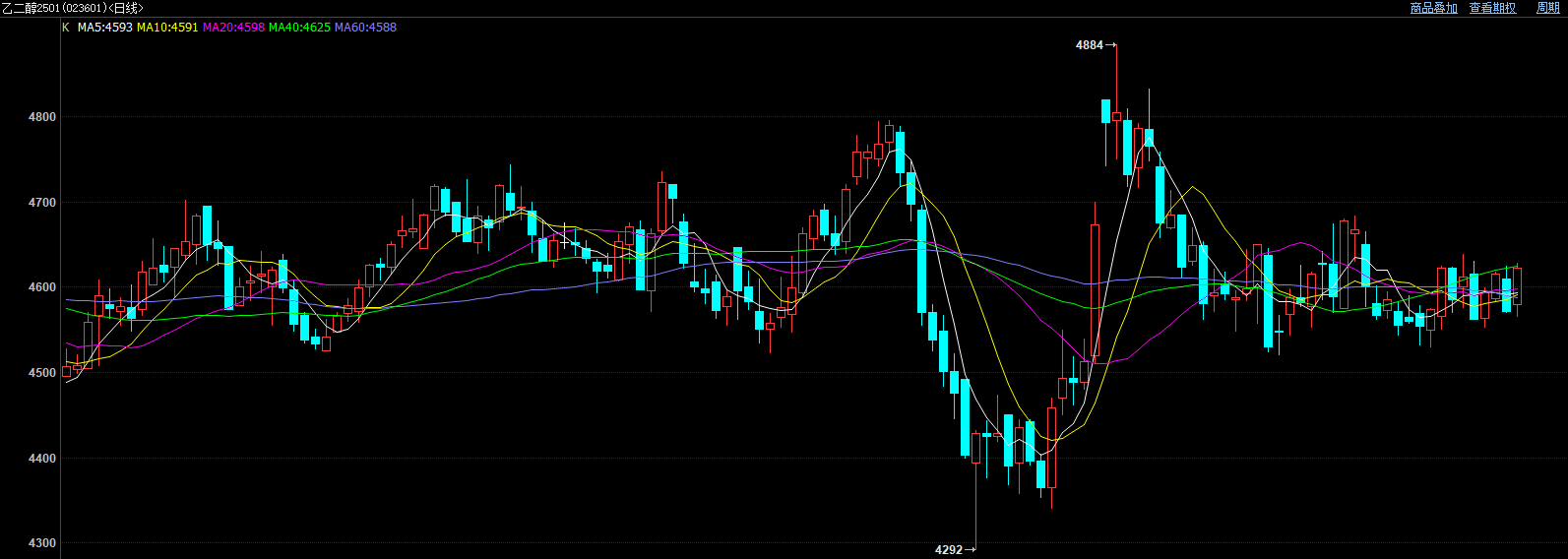Select the blue MA60:4588 label
The height and width of the screenshot is (559, 1568).
[x=365, y=28]
